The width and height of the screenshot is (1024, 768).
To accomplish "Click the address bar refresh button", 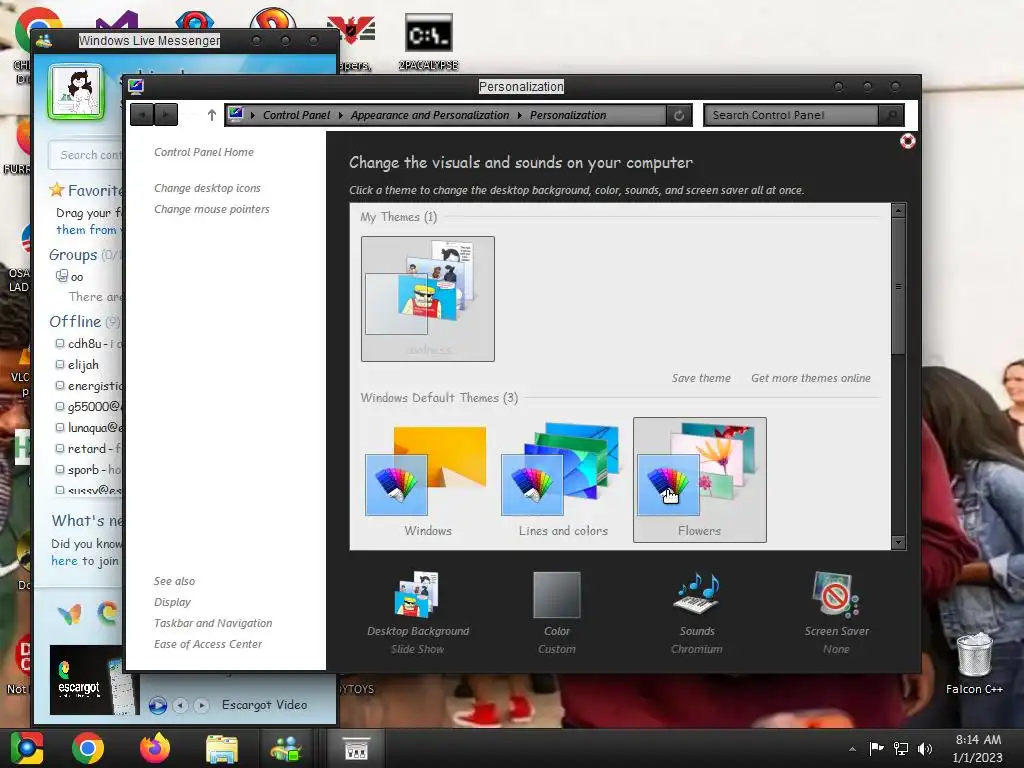I will (x=679, y=115).
